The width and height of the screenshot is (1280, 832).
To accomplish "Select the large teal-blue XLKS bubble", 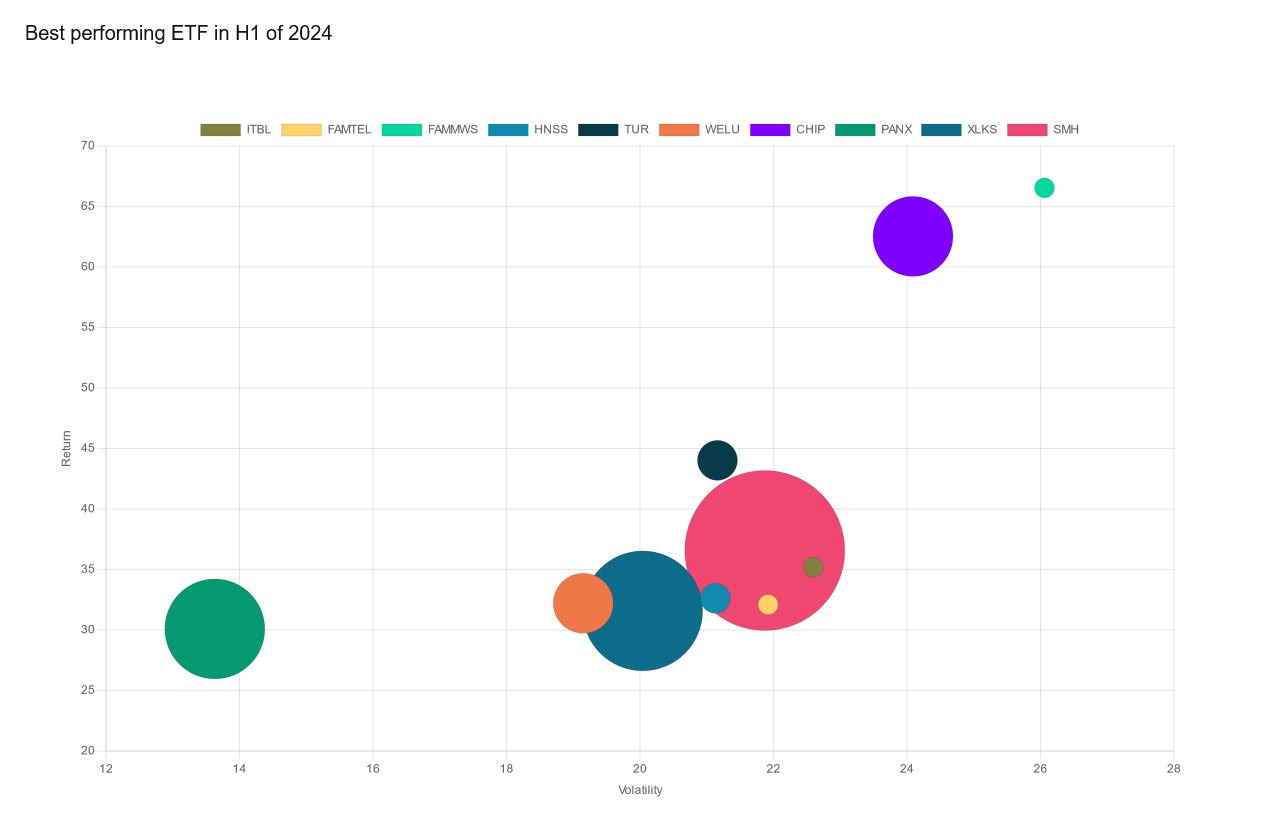I will [642, 610].
